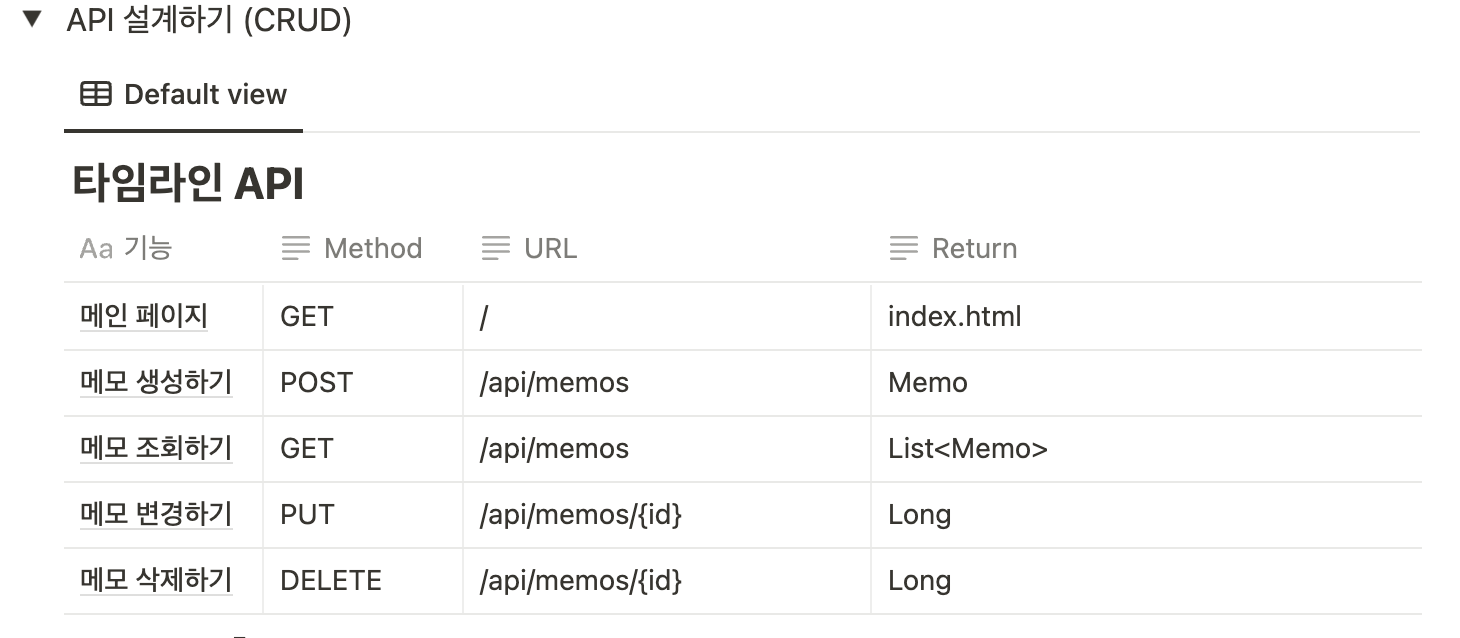This screenshot has height=638, width=1460.
Task: Click the 타임라인 API database title
Action: [188, 184]
